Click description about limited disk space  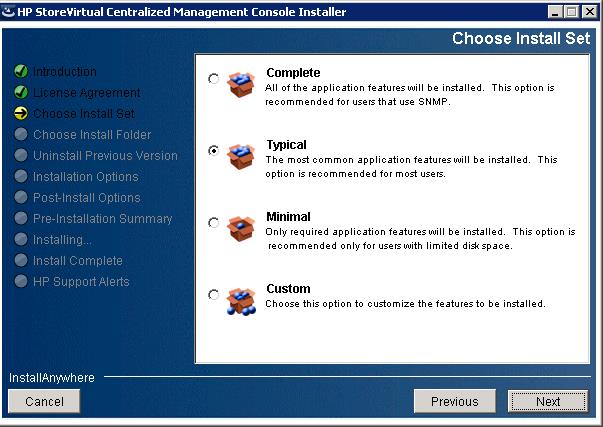pyautogui.click(x=420, y=239)
